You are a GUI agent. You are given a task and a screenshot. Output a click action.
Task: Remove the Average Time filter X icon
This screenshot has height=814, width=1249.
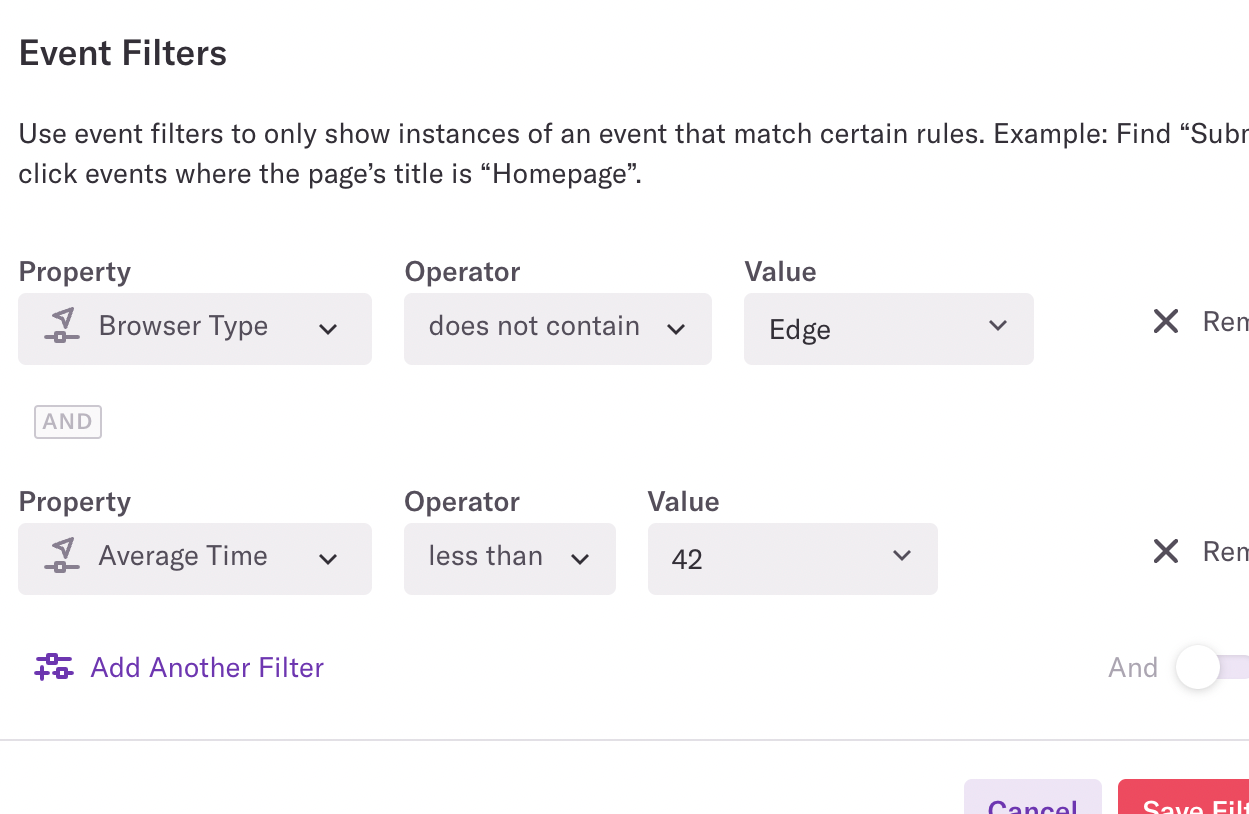[1166, 552]
